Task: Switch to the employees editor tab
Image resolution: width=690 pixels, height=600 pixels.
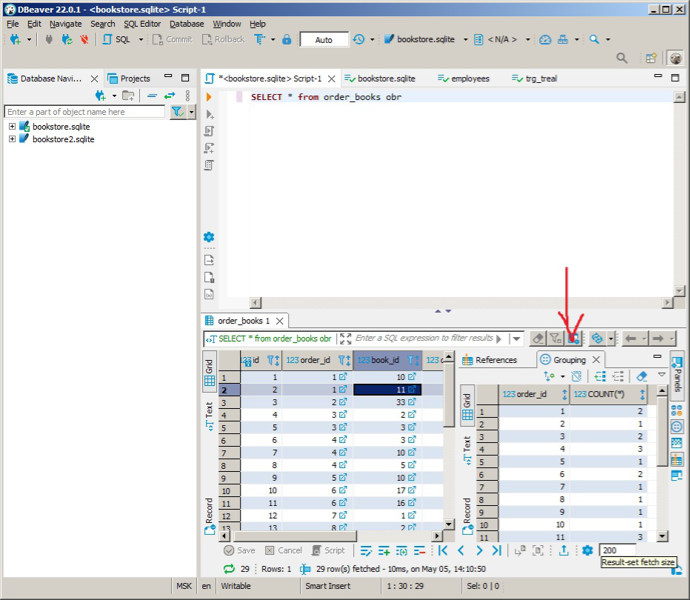Action: tap(464, 78)
